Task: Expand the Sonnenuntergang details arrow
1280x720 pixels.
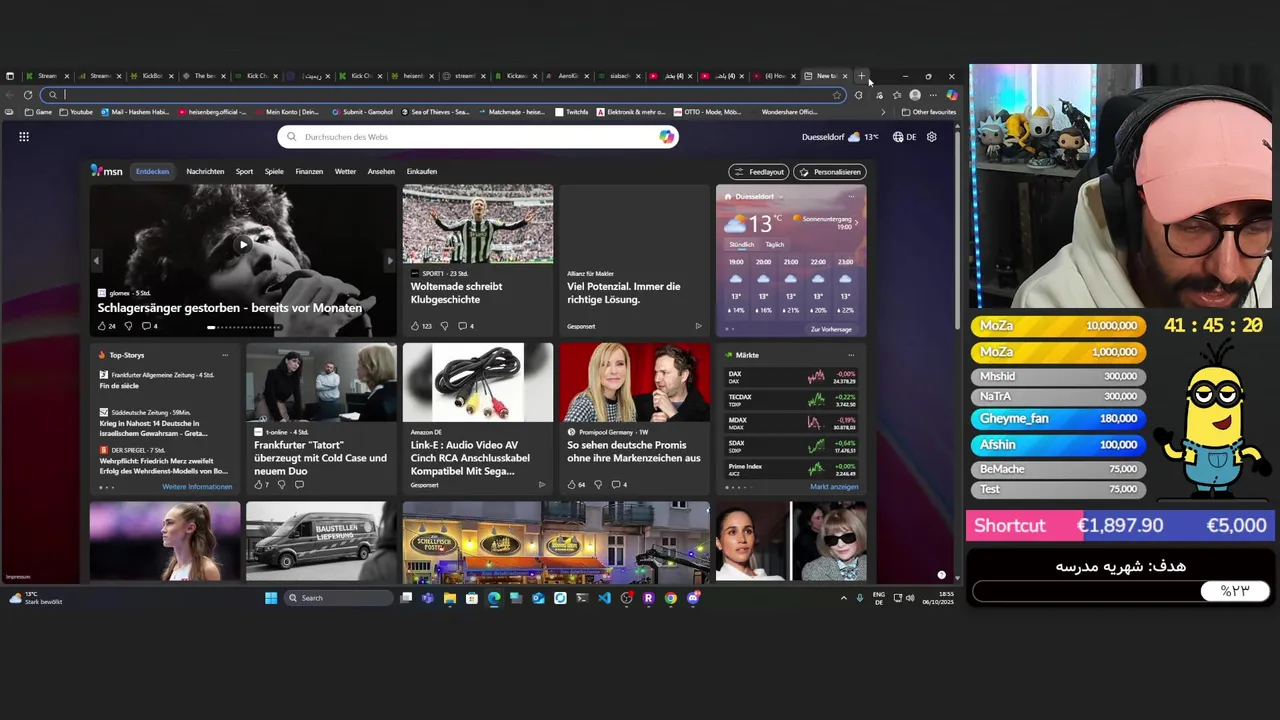Action: click(856, 222)
